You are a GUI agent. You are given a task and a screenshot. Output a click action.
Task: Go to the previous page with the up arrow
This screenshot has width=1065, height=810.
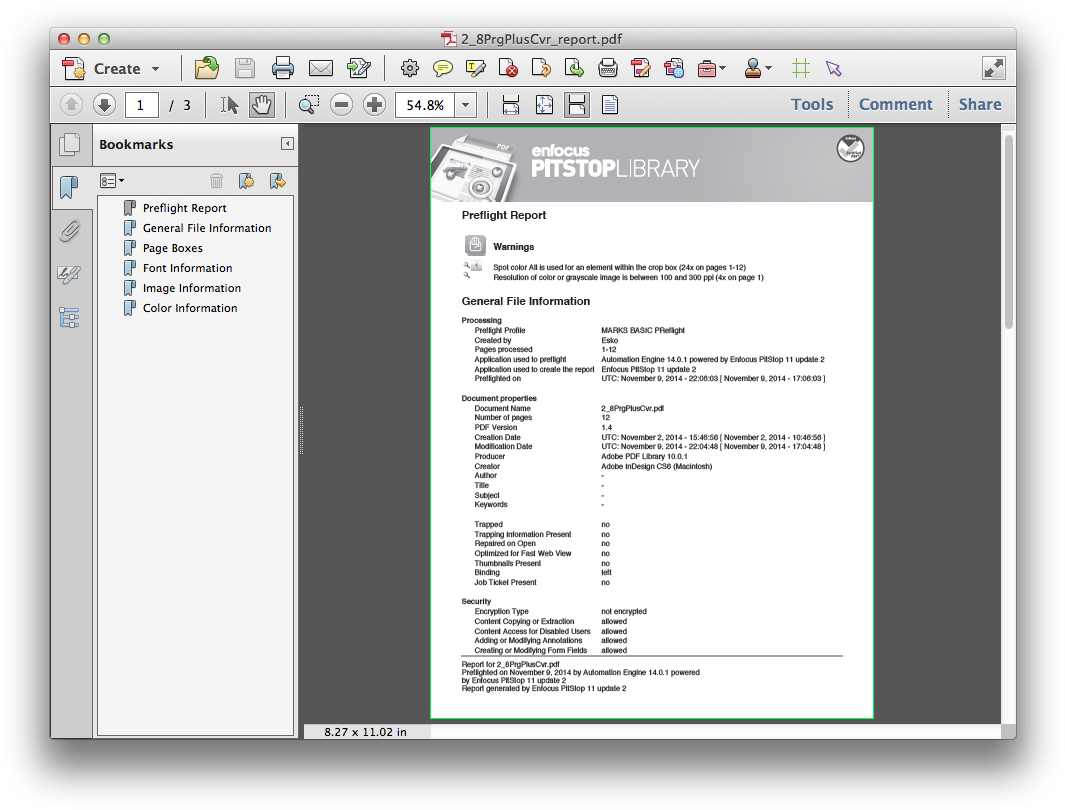[x=71, y=105]
